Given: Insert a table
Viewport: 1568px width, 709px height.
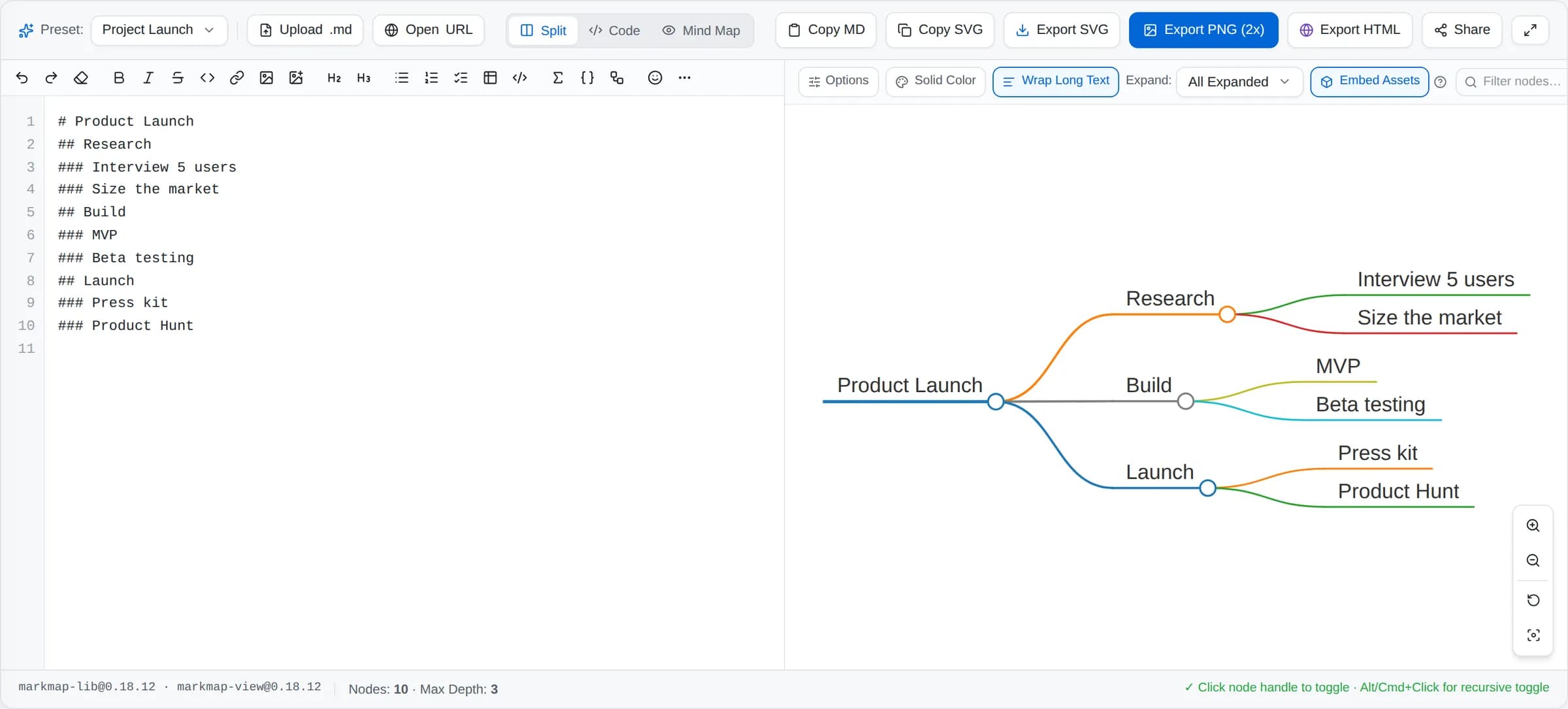Looking at the screenshot, I should point(490,78).
